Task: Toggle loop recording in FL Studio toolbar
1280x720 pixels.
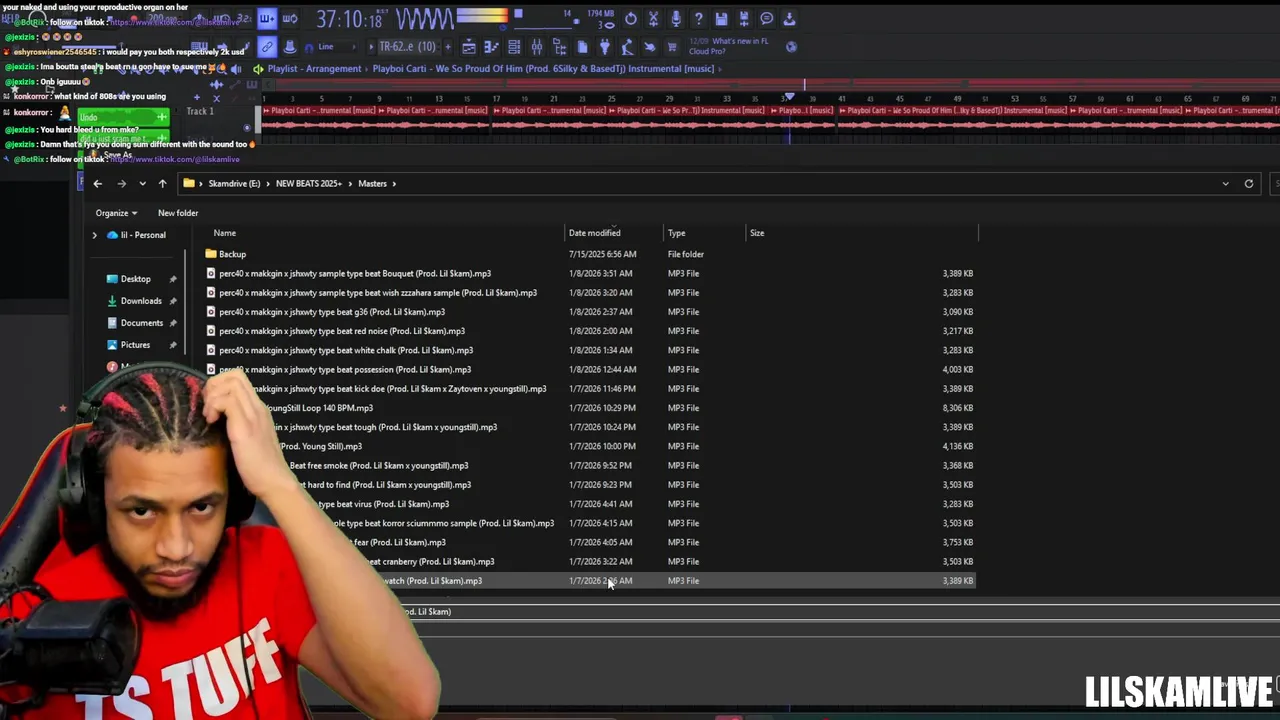Action: [x=290, y=19]
